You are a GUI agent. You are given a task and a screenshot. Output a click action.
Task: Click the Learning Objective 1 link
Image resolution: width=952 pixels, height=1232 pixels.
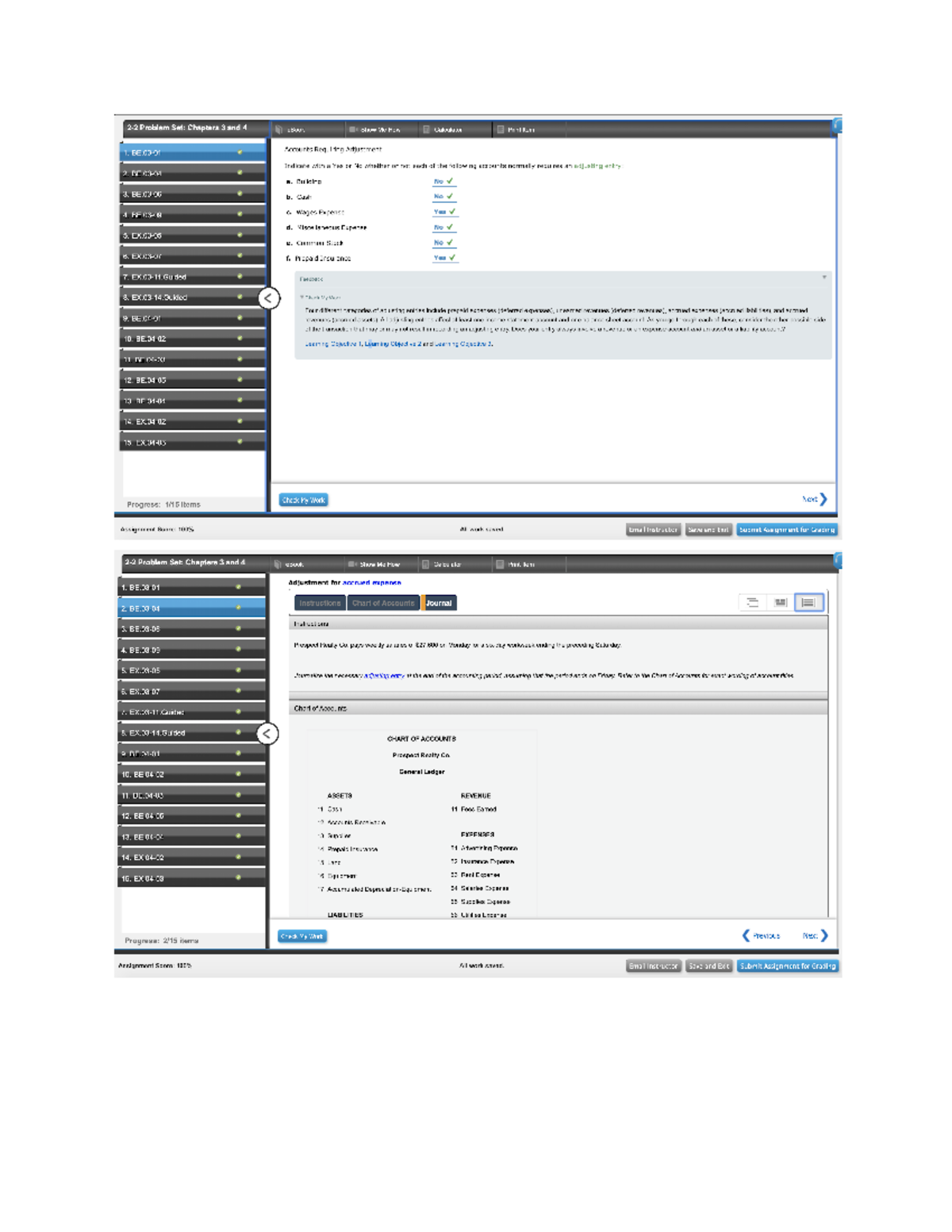point(333,344)
